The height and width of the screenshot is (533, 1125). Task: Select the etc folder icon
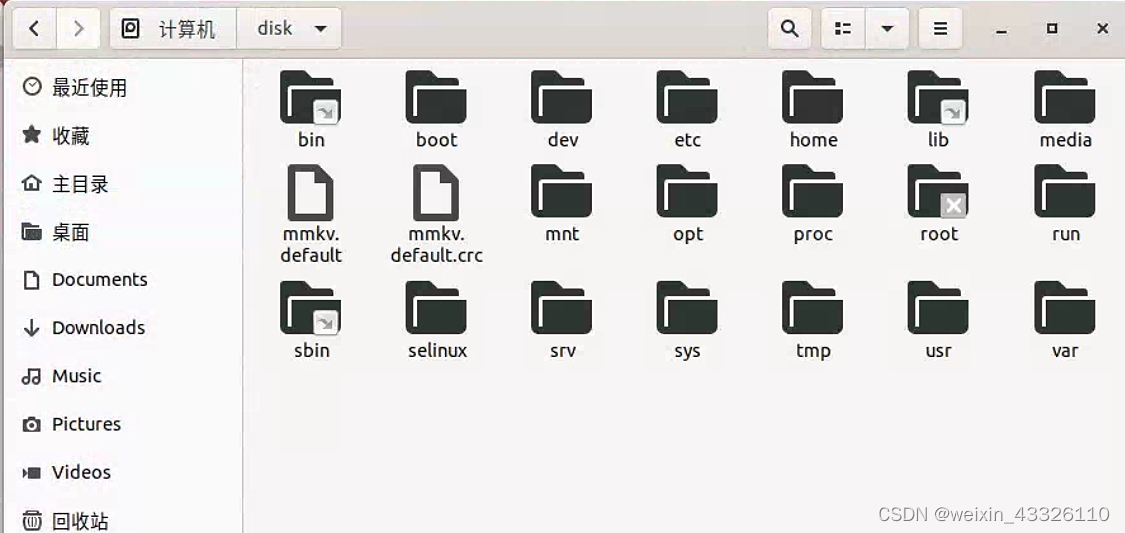[x=687, y=98]
